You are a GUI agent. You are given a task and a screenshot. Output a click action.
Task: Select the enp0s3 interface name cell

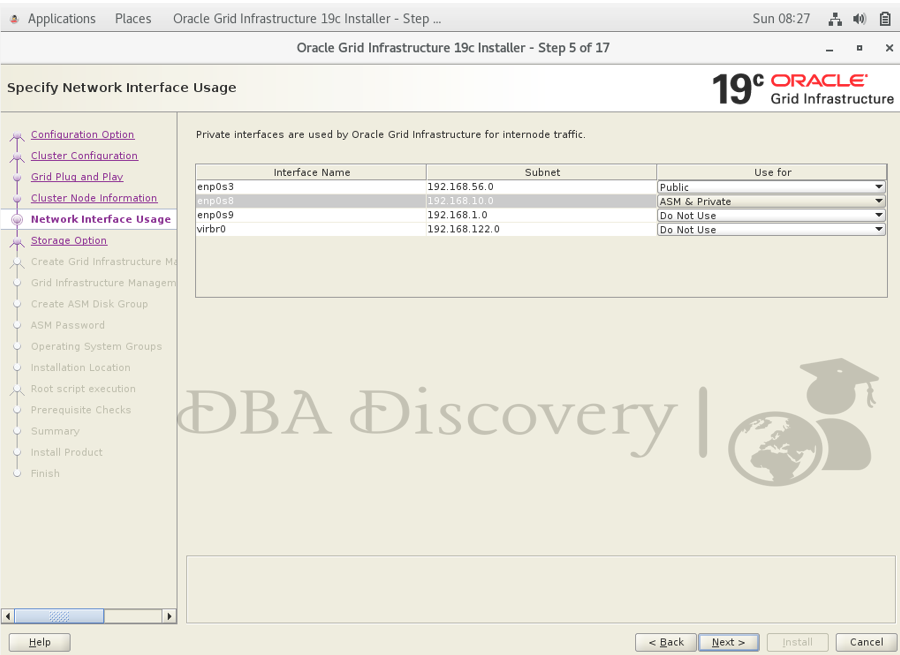(311, 187)
